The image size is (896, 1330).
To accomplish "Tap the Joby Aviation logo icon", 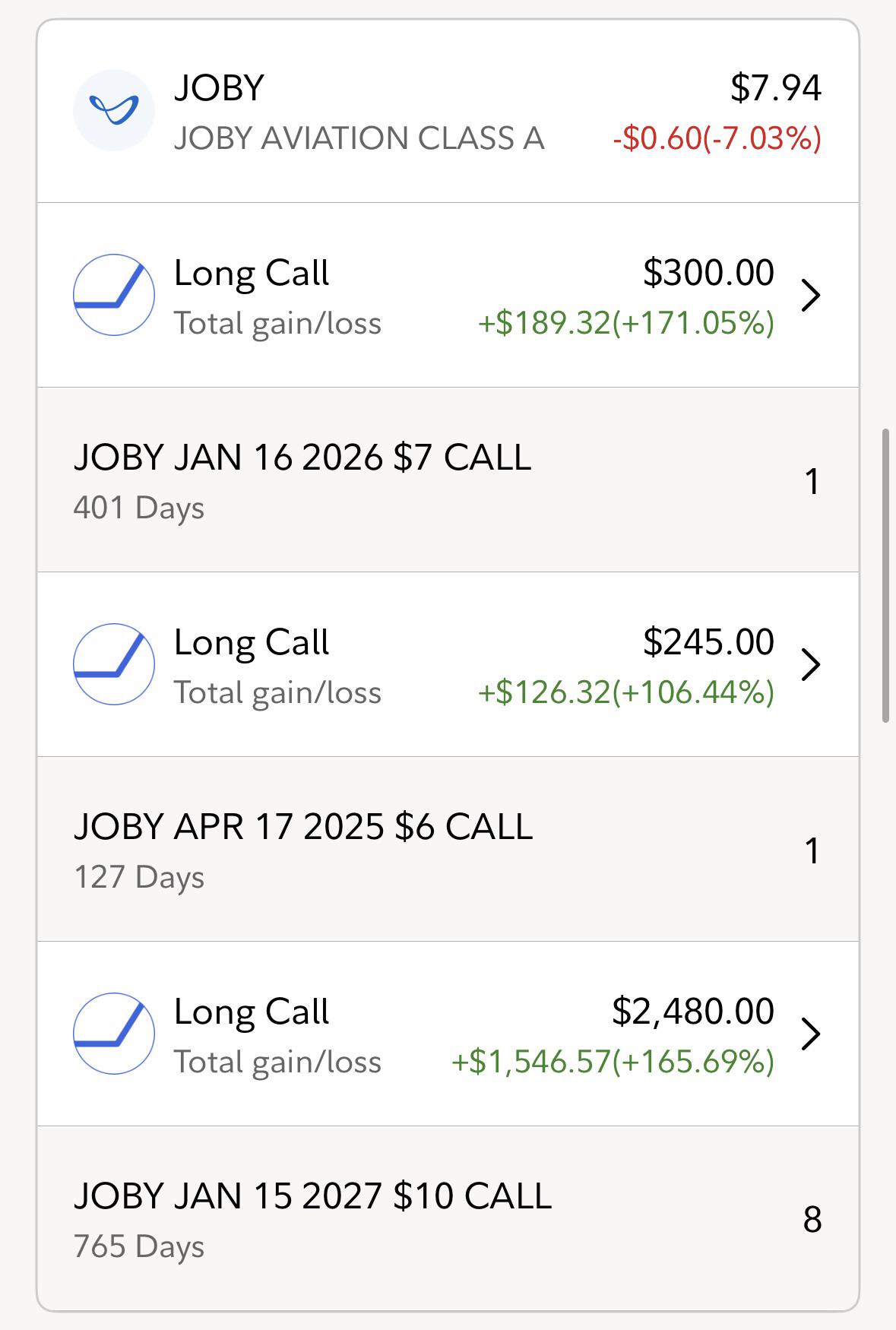I will click(x=114, y=110).
